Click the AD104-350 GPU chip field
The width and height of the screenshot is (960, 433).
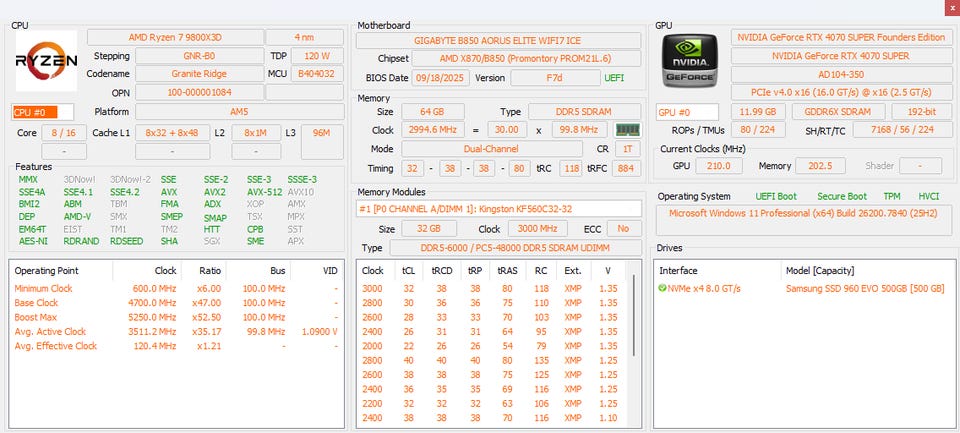(x=841, y=74)
